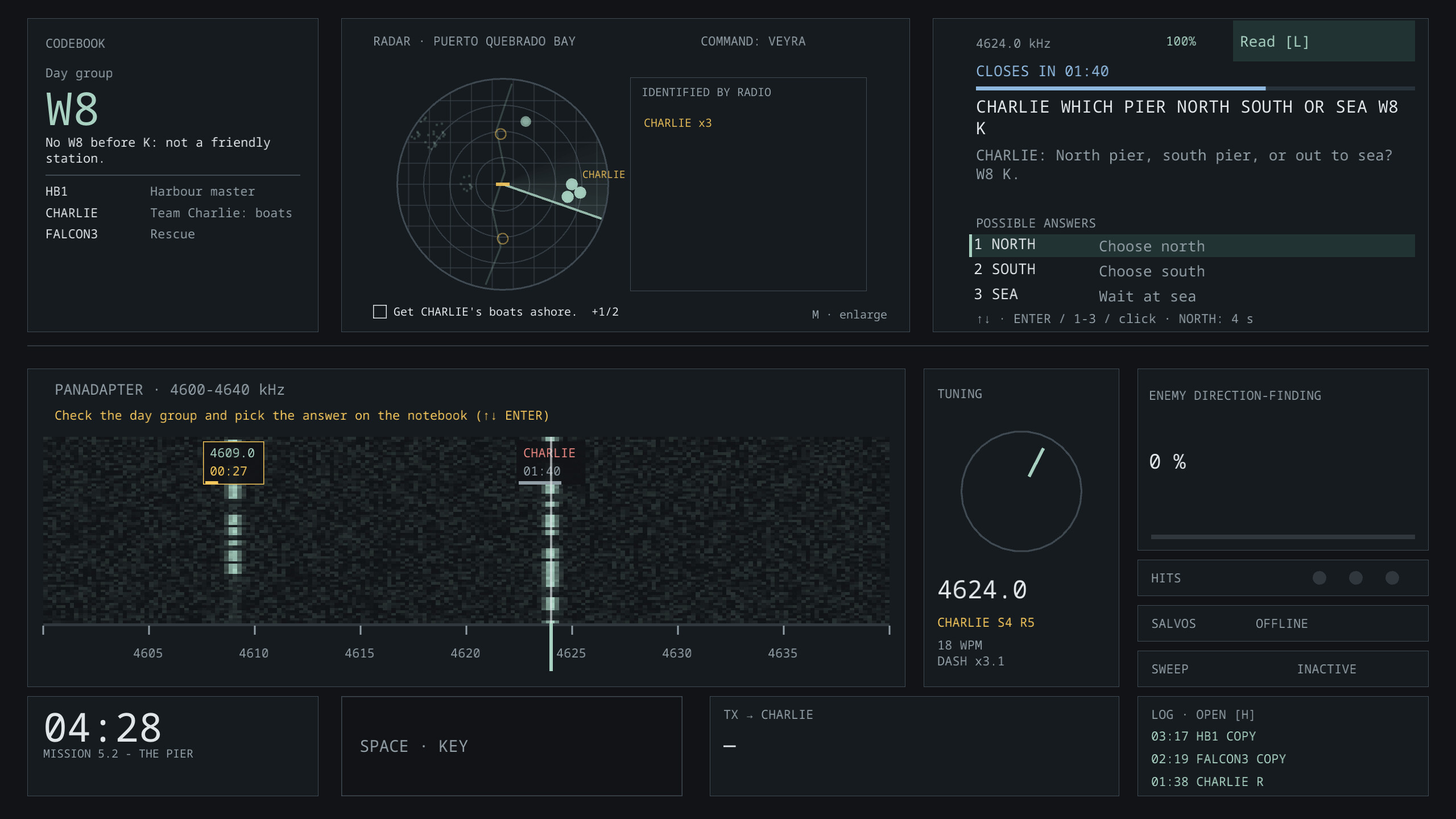This screenshot has width=1456, height=819.
Task: Click the upper yellow ring marker on radar
Action: (x=500, y=134)
